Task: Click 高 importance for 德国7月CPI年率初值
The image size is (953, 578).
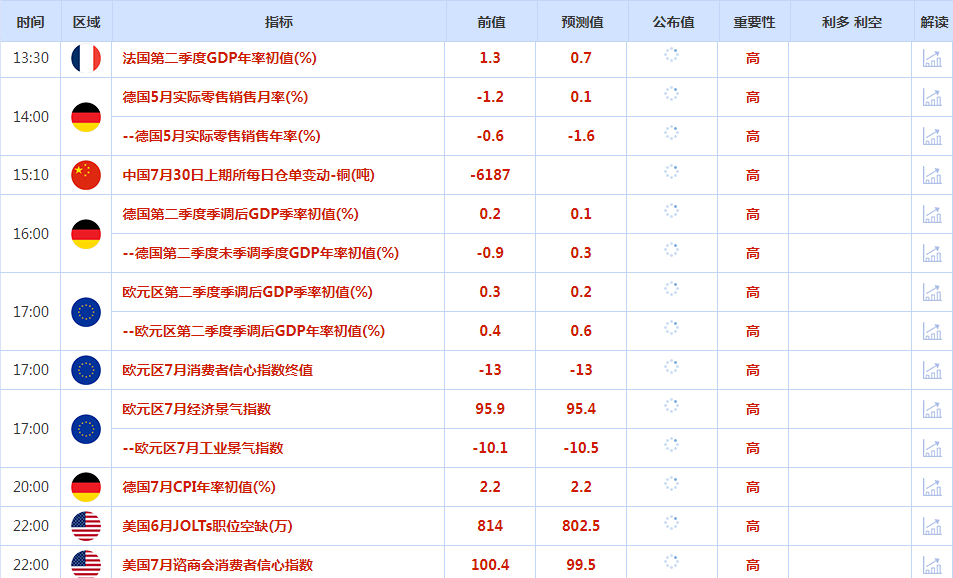Action: coord(753,487)
